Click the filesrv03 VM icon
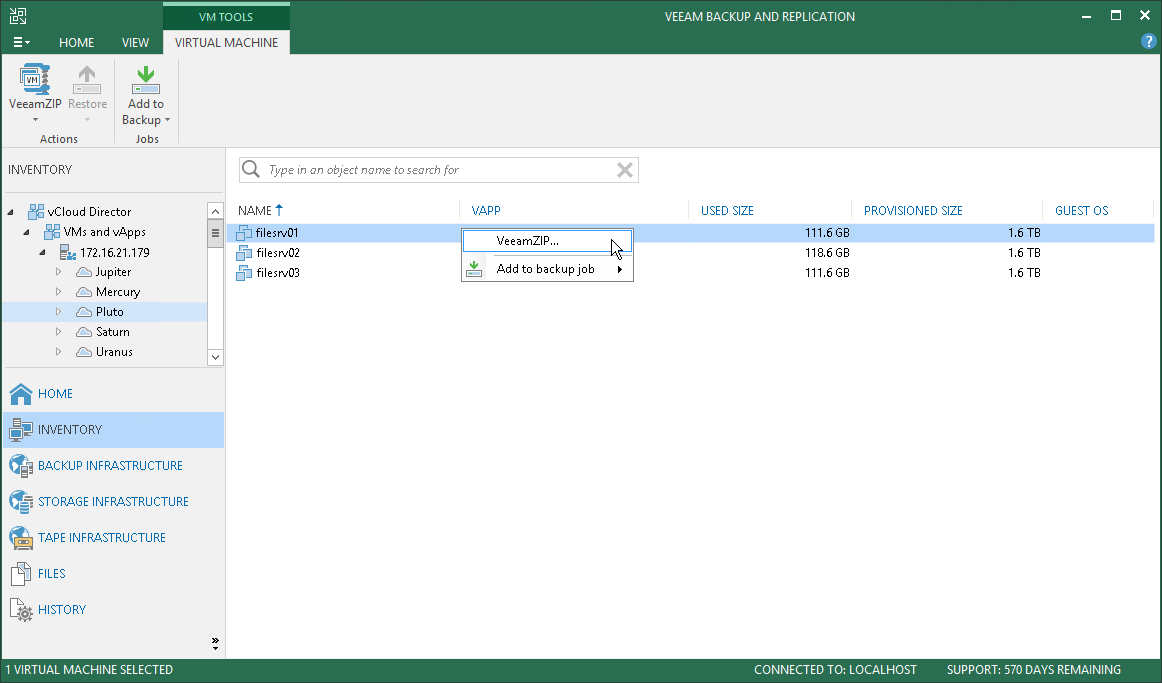The height and width of the screenshot is (683, 1162). (x=244, y=273)
